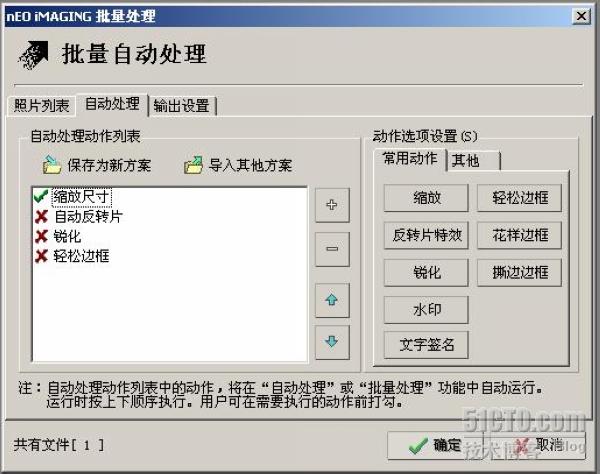Click the 缩放 action button
This screenshot has width=600, height=474.
pos(426,198)
